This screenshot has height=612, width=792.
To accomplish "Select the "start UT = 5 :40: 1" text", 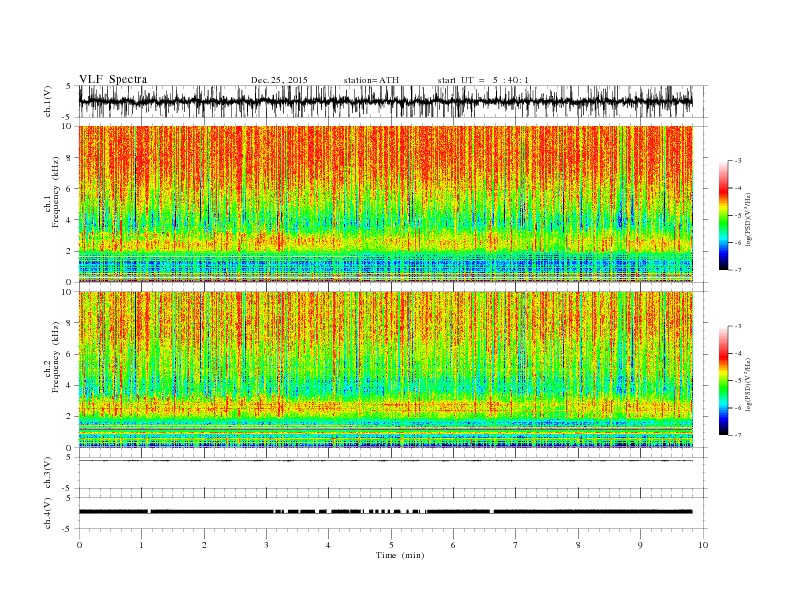I will click(483, 80).
